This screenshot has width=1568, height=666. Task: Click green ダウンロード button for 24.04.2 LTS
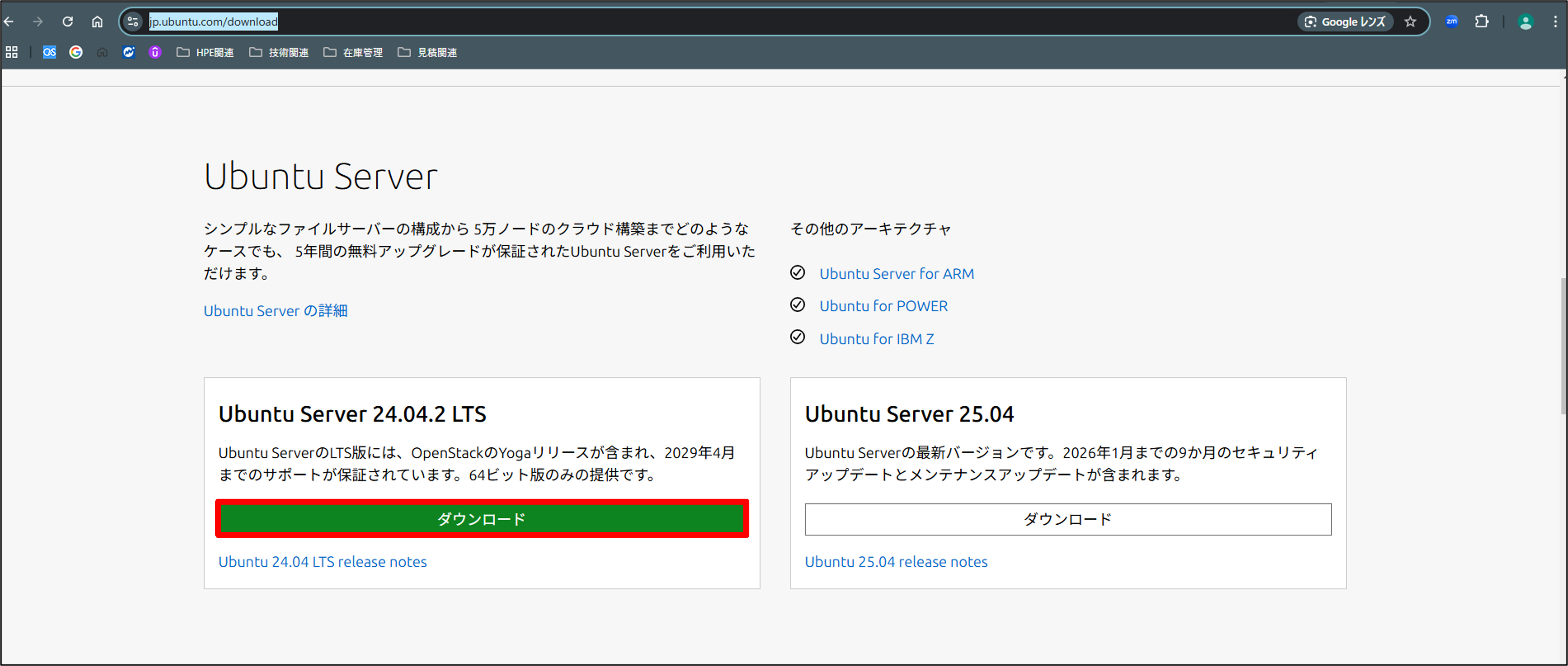point(482,519)
